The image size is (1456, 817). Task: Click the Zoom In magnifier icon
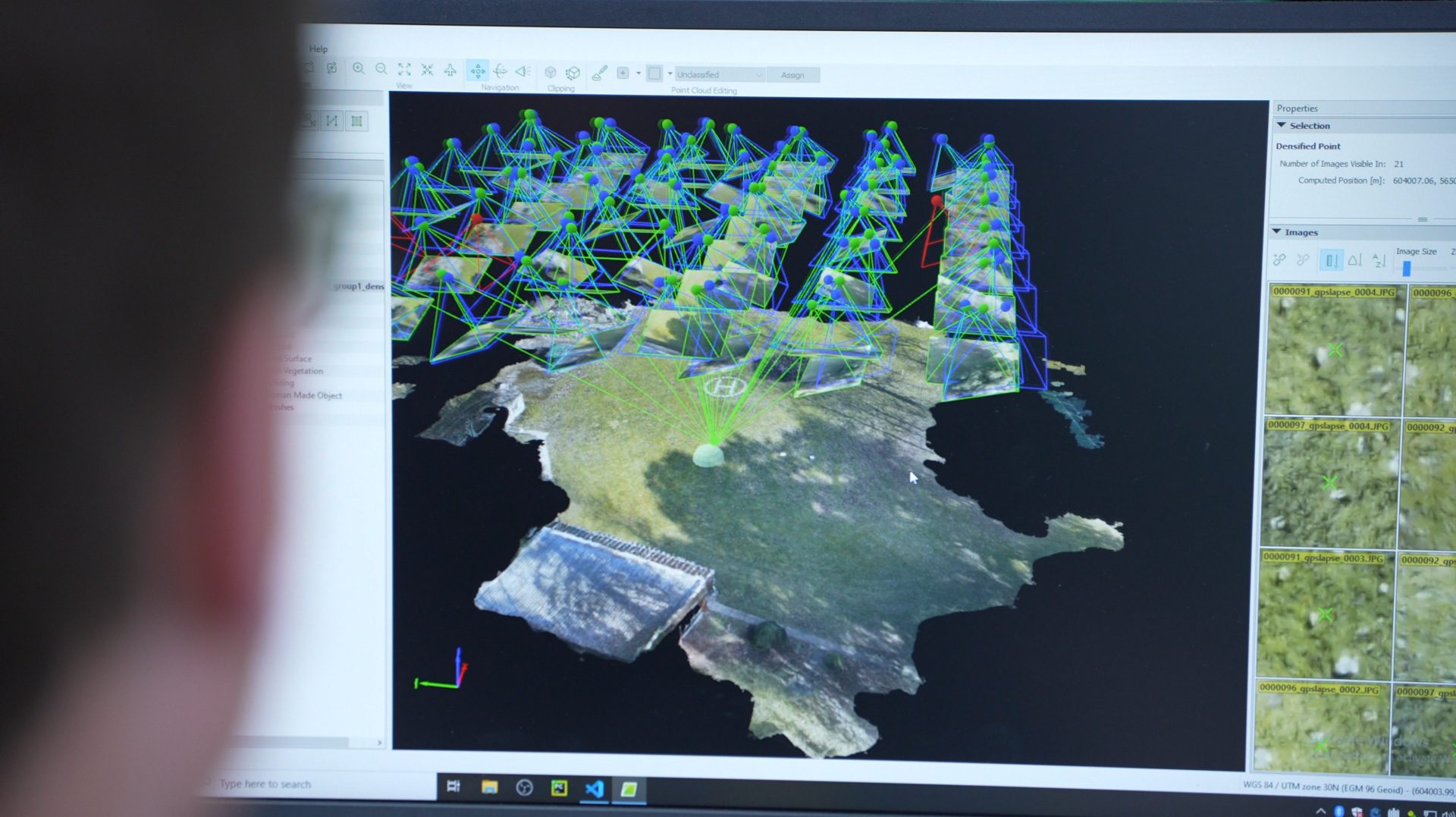(x=359, y=69)
